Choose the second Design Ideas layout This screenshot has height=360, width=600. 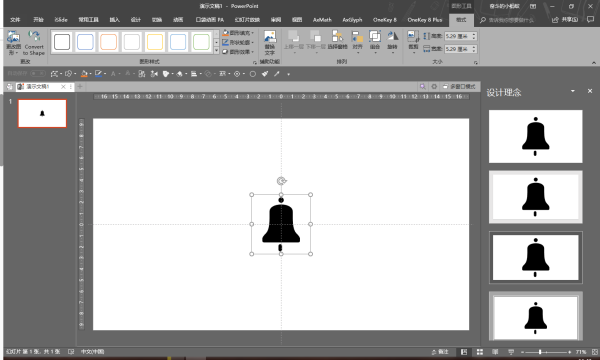[x=535, y=197]
